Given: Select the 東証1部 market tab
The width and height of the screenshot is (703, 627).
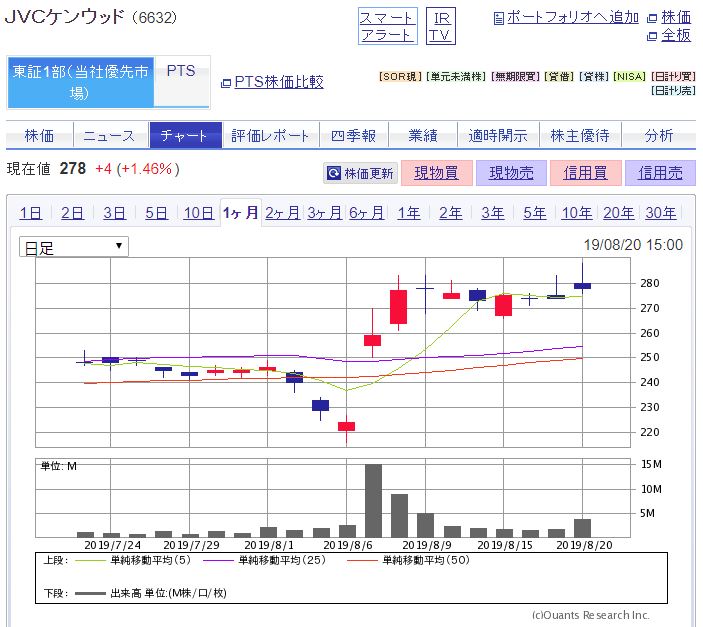Looking at the screenshot, I should tap(81, 83).
